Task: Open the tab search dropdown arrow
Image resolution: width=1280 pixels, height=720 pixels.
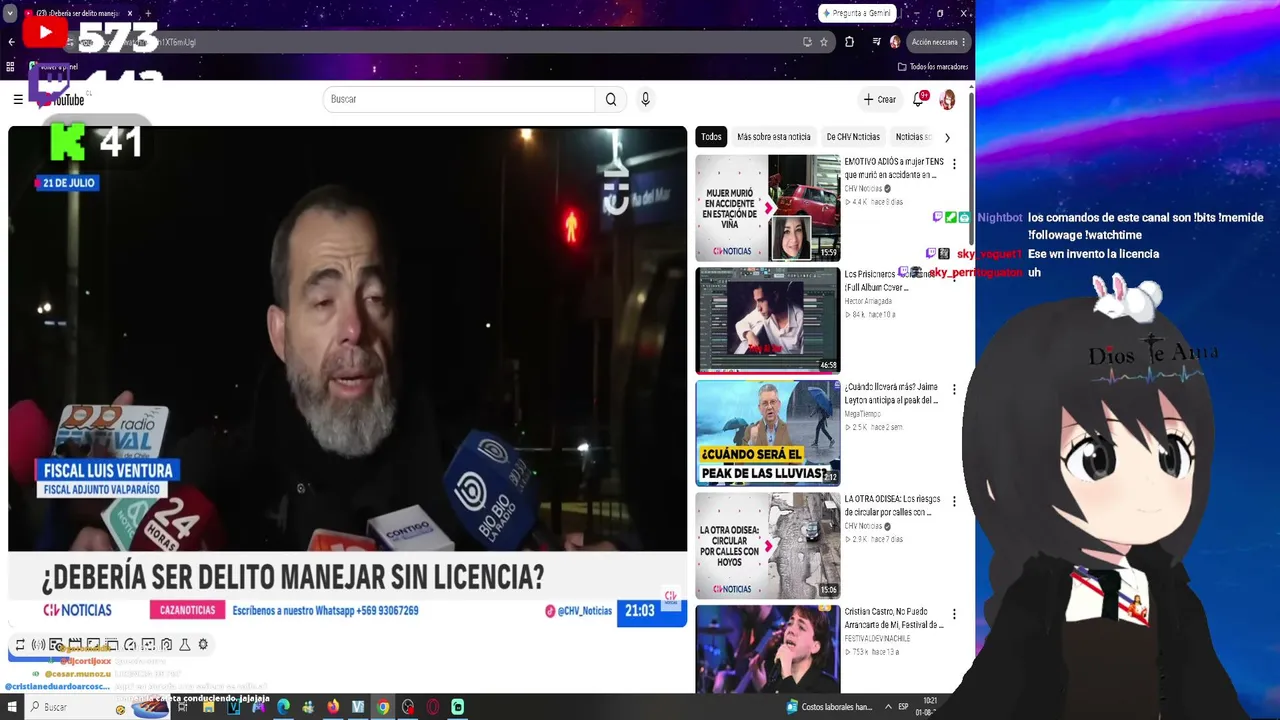Action: (x=10, y=14)
